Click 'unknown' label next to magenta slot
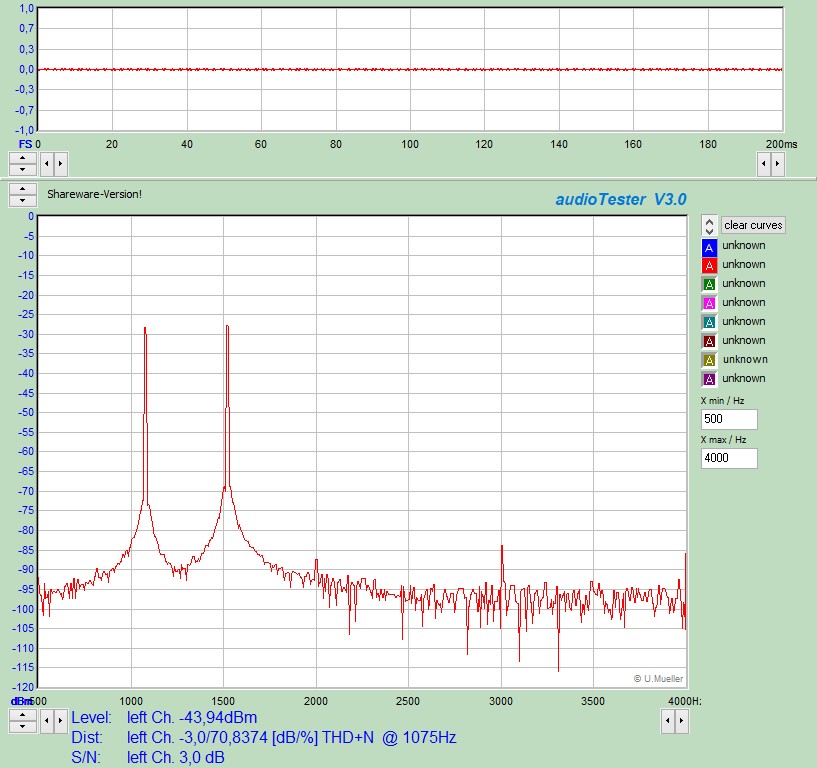The height and width of the screenshot is (768, 817). (x=744, y=302)
